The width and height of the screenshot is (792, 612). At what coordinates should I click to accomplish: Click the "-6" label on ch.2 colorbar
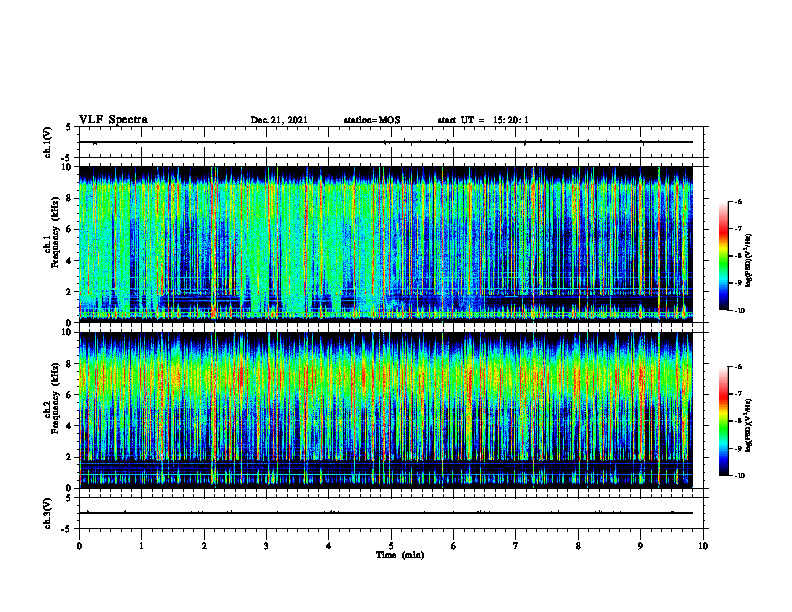point(738,367)
